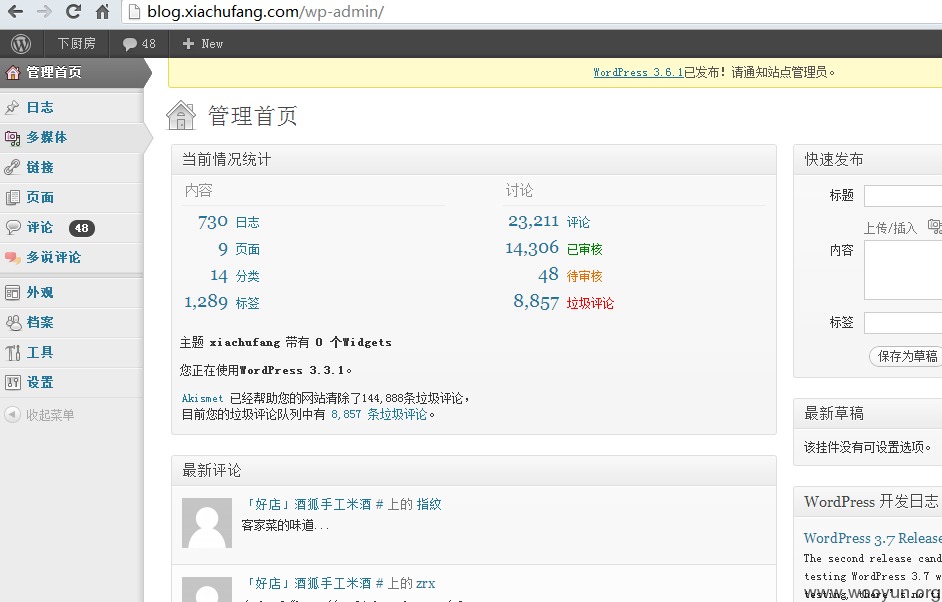Click the house icon beside 管理首页 sidebar
The image size is (942, 602).
pos(13,73)
